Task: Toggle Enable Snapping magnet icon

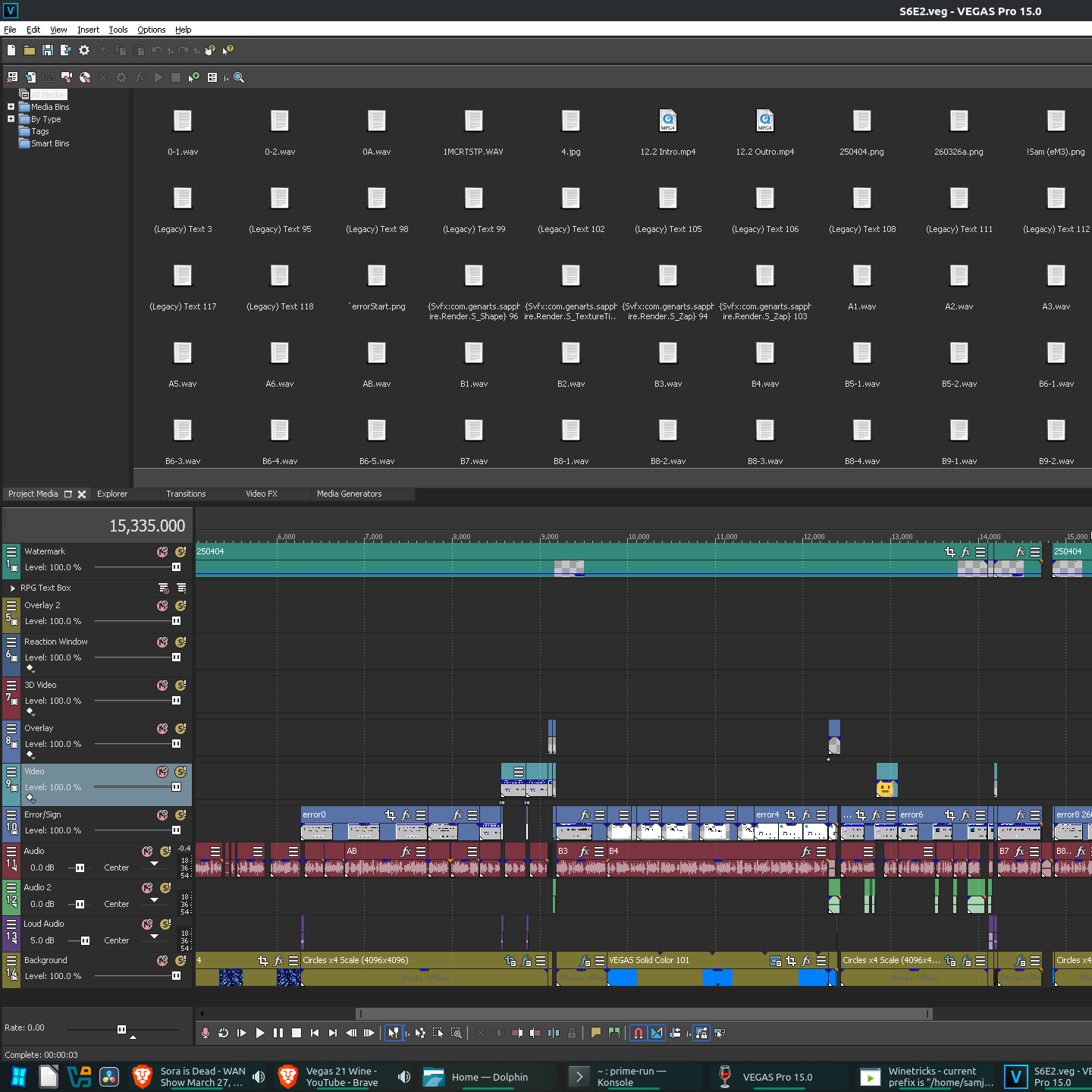Action: [x=639, y=1033]
